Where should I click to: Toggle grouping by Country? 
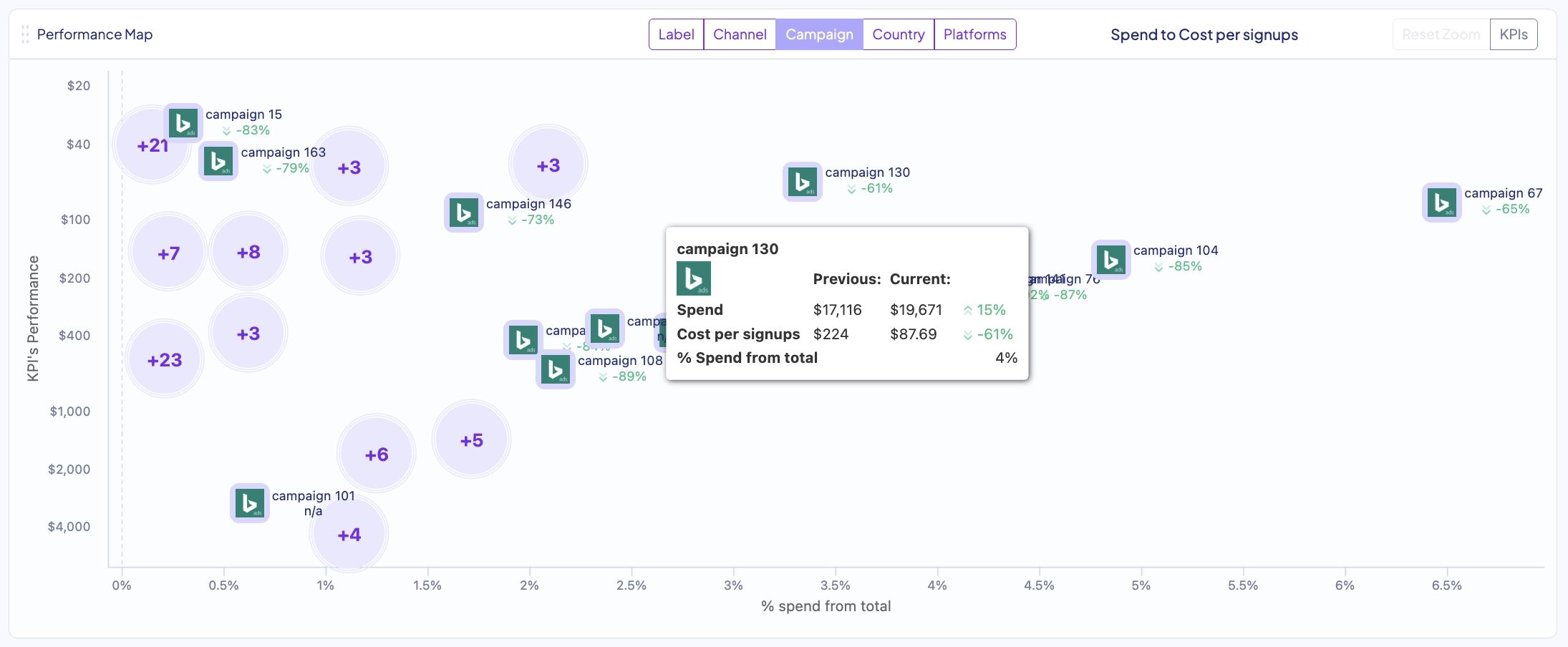898,34
